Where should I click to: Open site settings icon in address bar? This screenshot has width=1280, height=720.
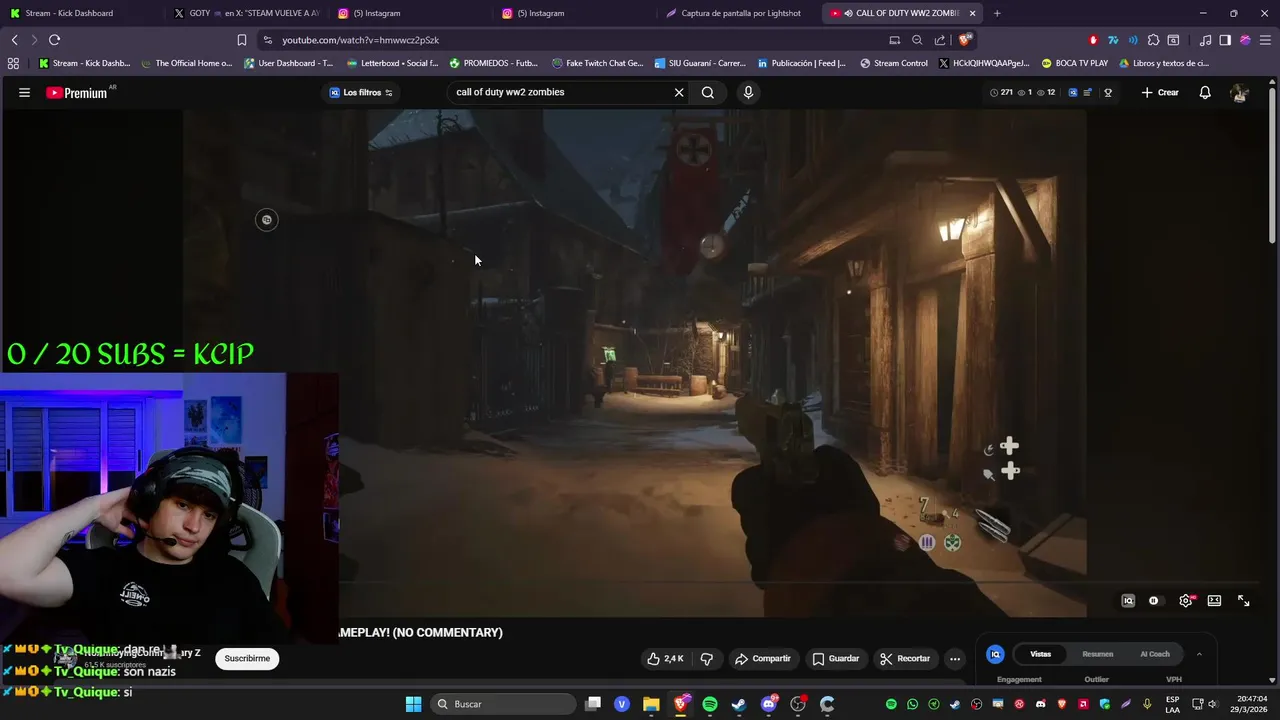(x=267, y=40)
